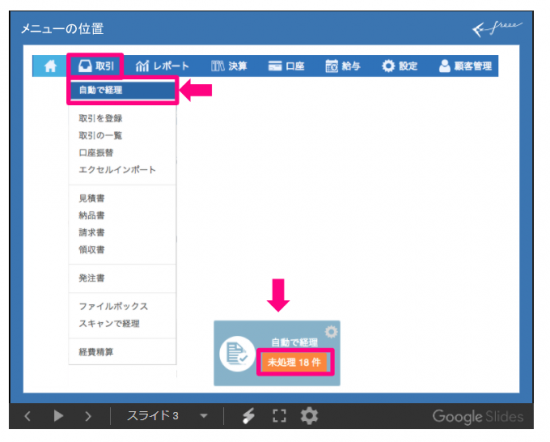Click the home icon in navigation bar
550x442 pixels.
(x=50, y=66)
